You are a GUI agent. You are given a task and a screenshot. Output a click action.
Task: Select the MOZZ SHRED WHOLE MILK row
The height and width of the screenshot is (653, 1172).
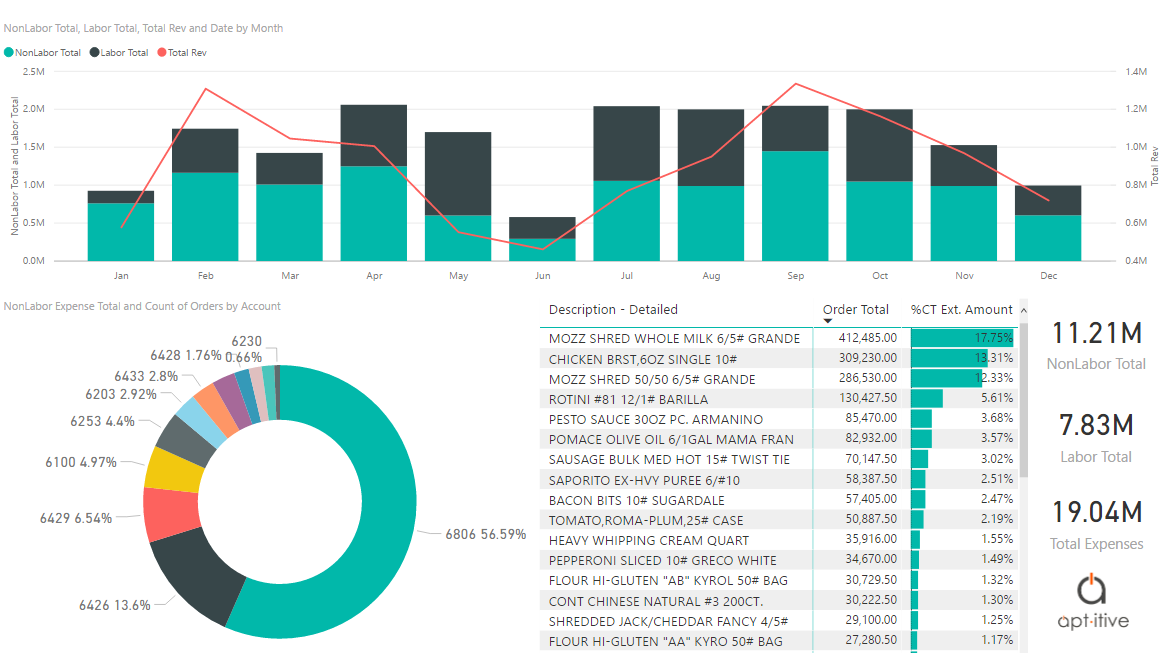pos(778,338)
